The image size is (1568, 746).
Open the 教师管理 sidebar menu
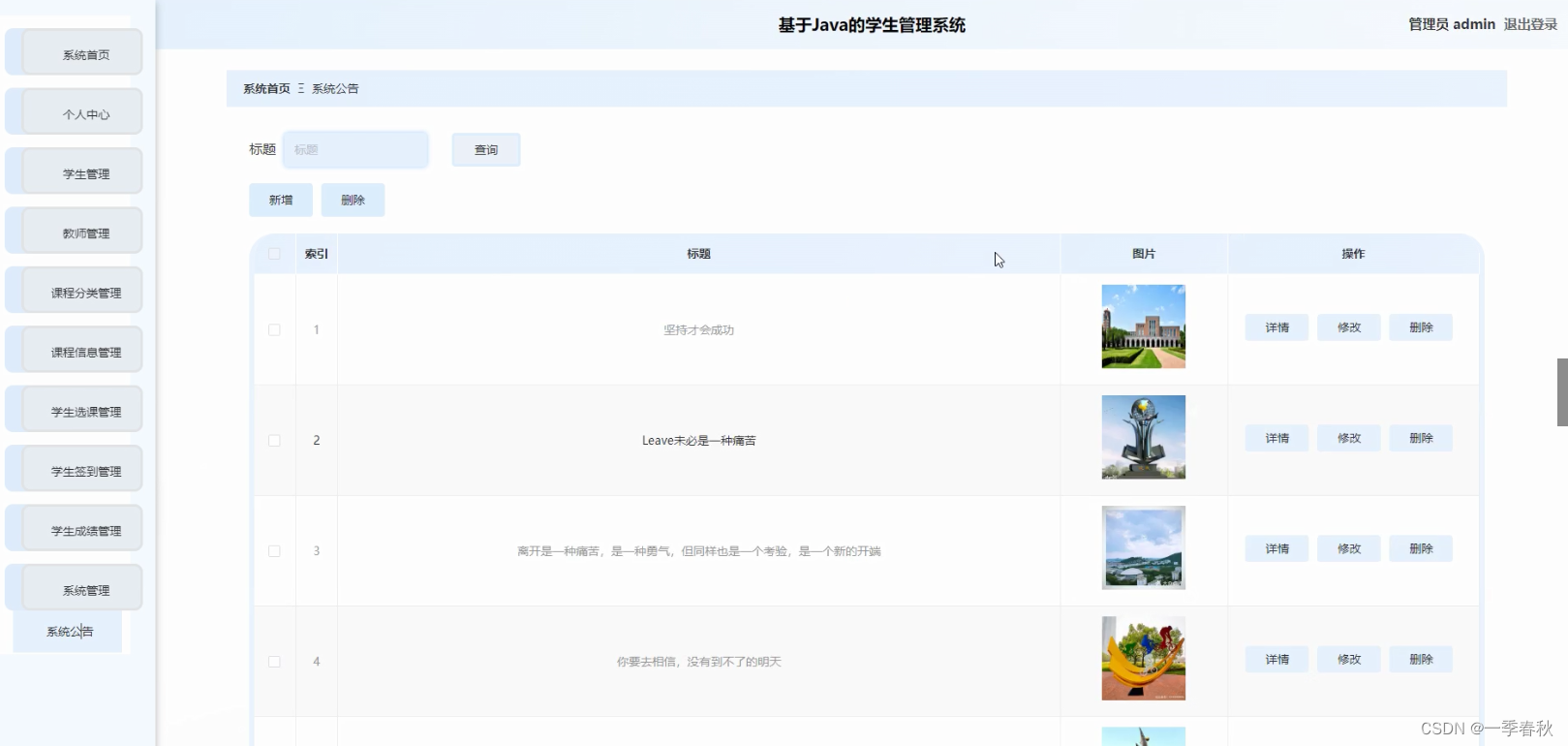(75, 233)
